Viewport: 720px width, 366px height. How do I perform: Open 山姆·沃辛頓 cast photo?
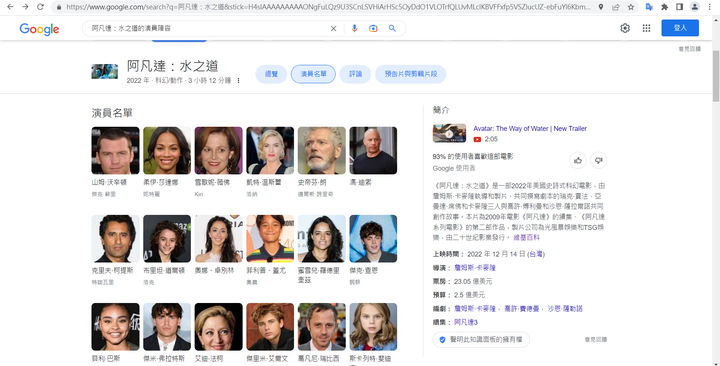click(115, 151)
